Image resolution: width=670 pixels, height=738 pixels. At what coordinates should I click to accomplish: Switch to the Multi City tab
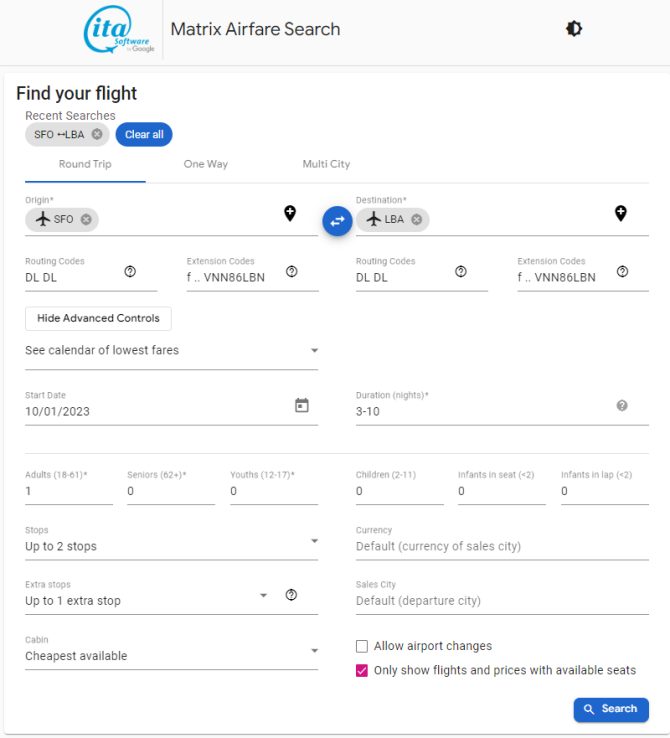coord(326,164)
